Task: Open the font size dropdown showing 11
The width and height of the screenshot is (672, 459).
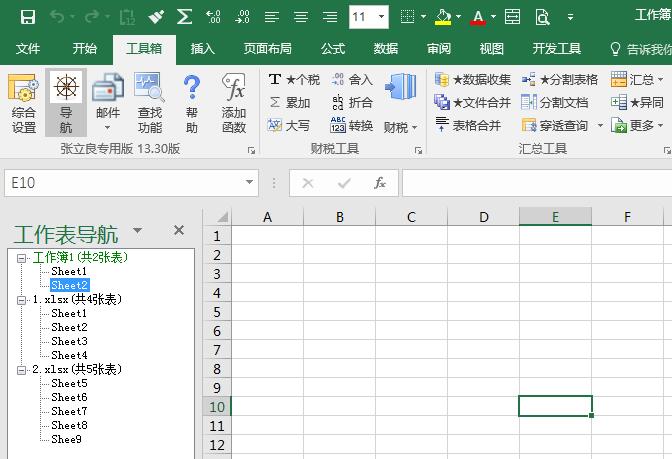Action: (382, 17)
